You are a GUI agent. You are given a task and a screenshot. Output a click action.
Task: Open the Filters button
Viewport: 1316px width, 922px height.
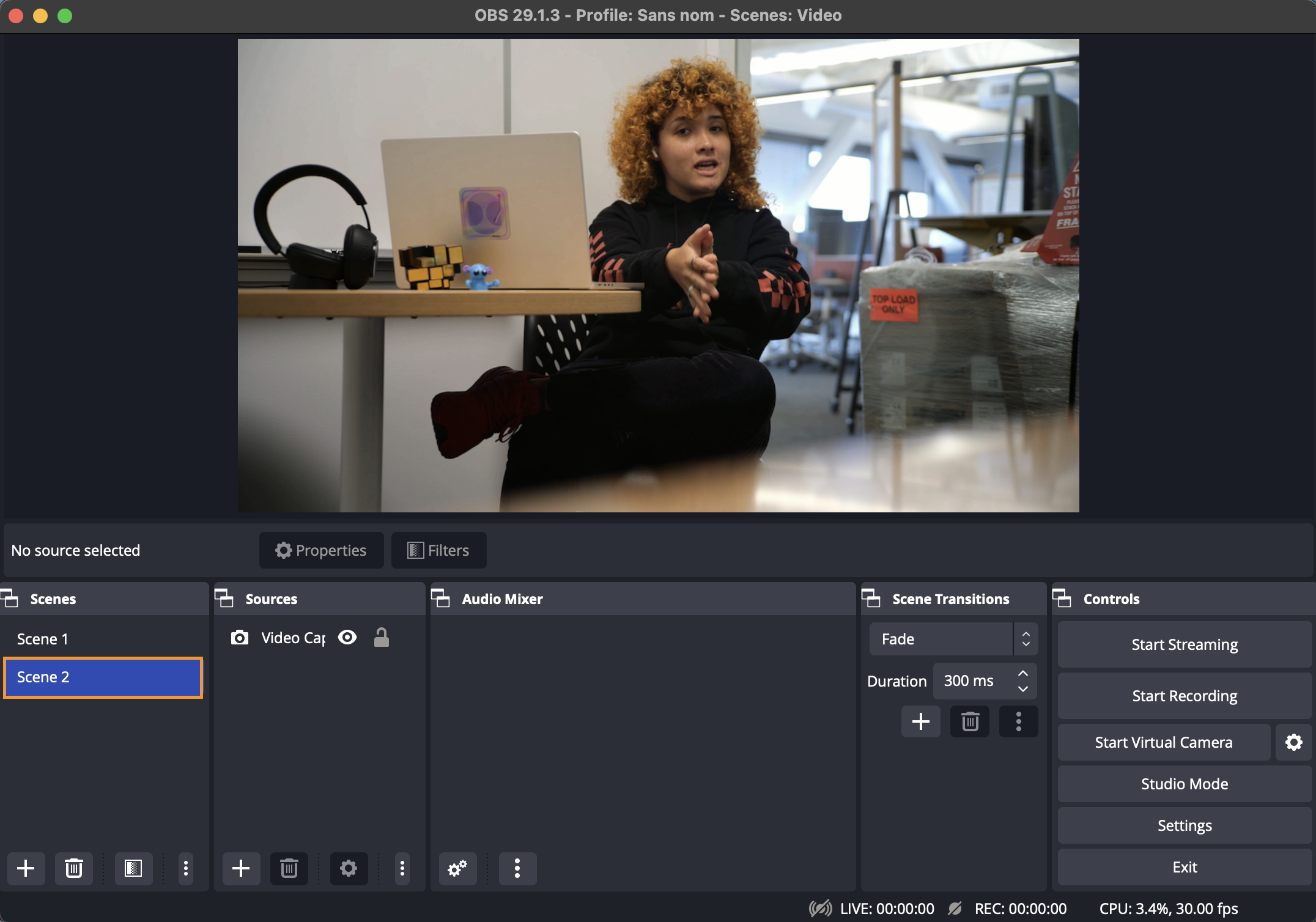(x=438, y=550)
